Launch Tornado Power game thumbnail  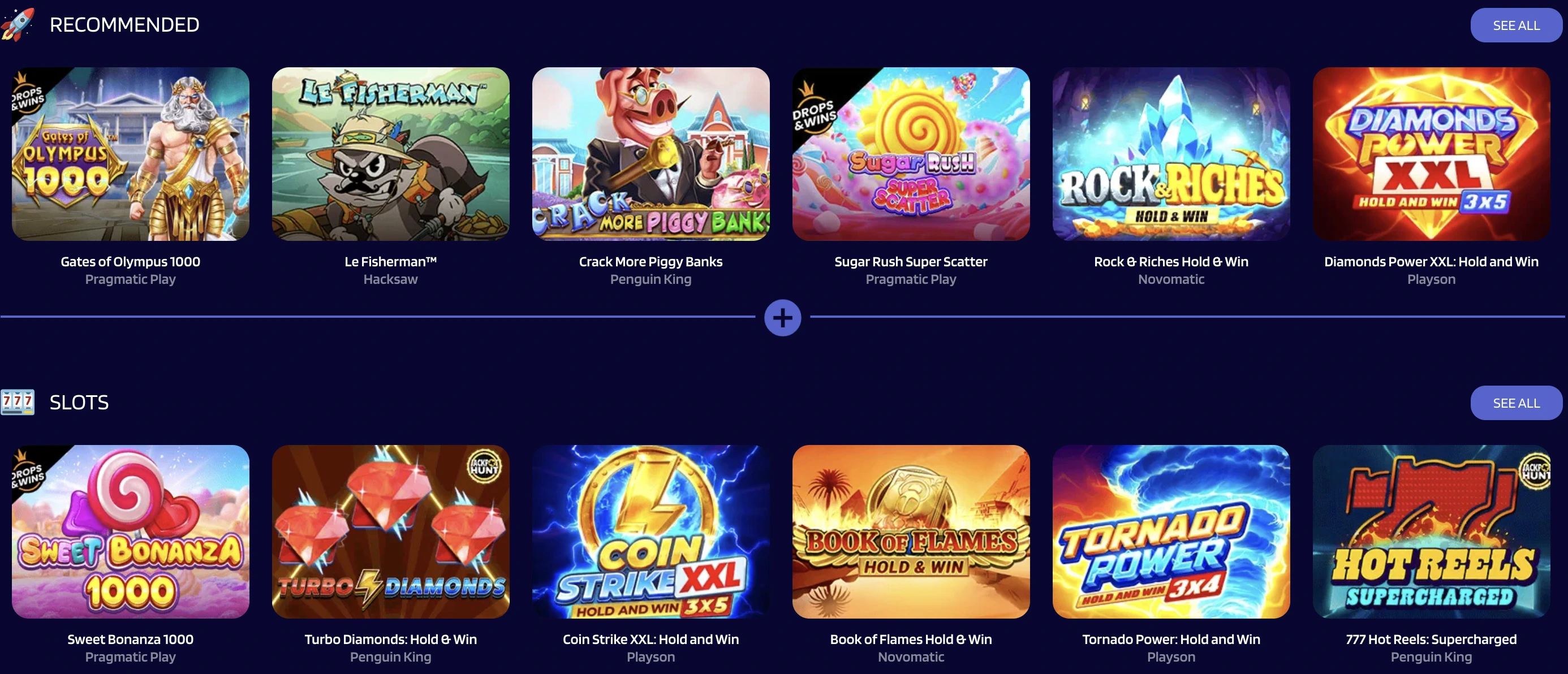(x=1170, y=532)
